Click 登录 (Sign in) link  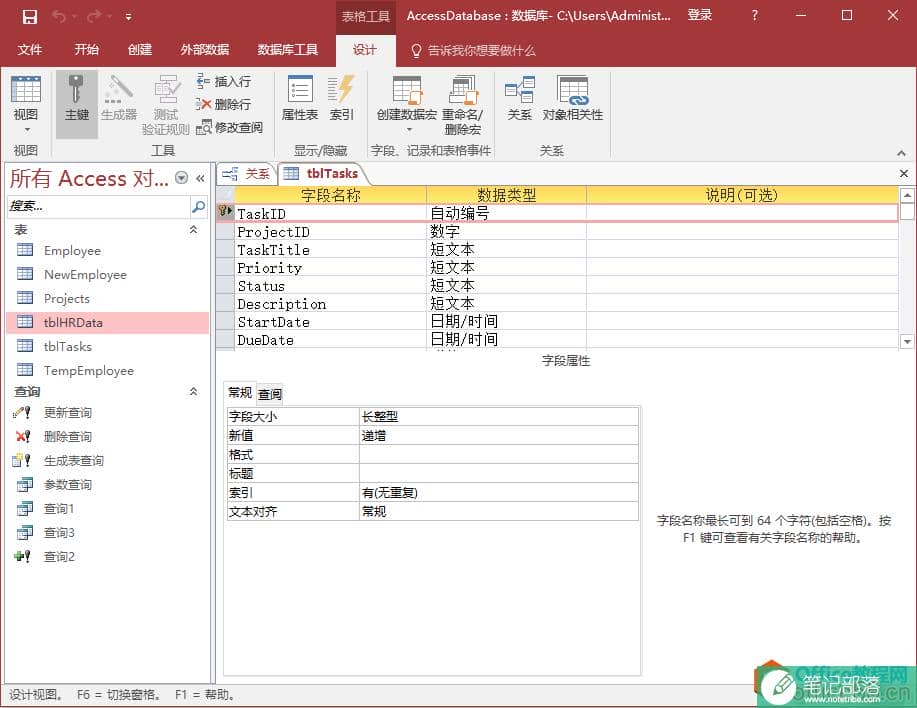point(699,16)
